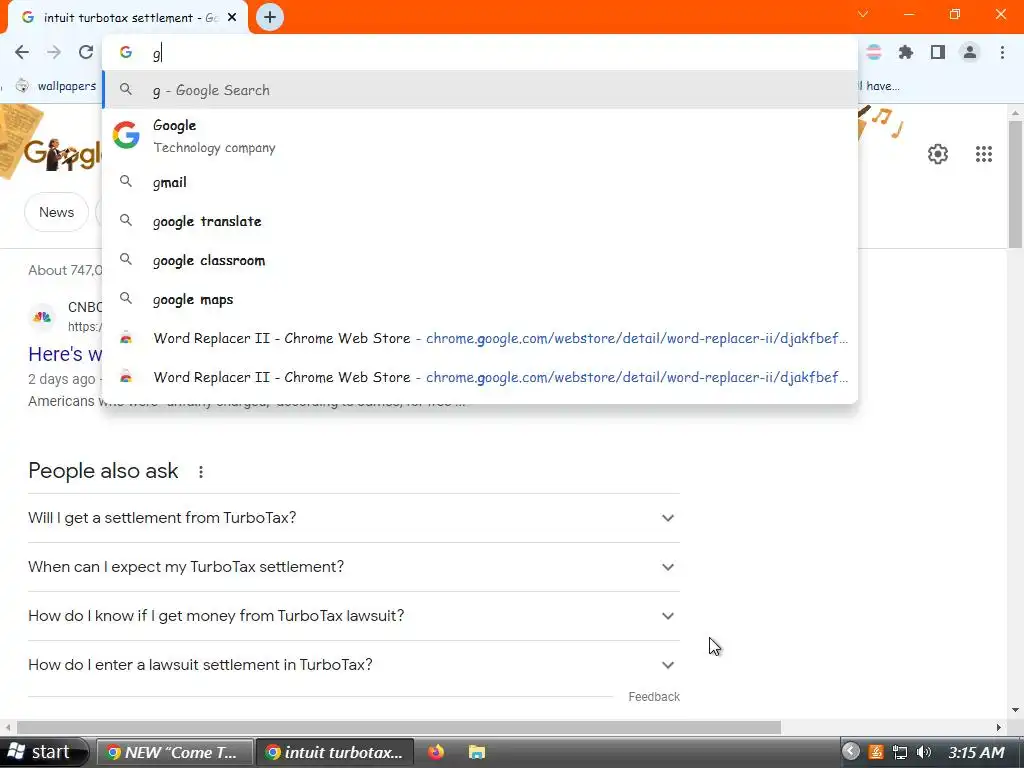Image resolution: width=1024 pixels, height=768 pixels.
Task: Click the volume speaker tray icon
Action: tap(923, 752)
